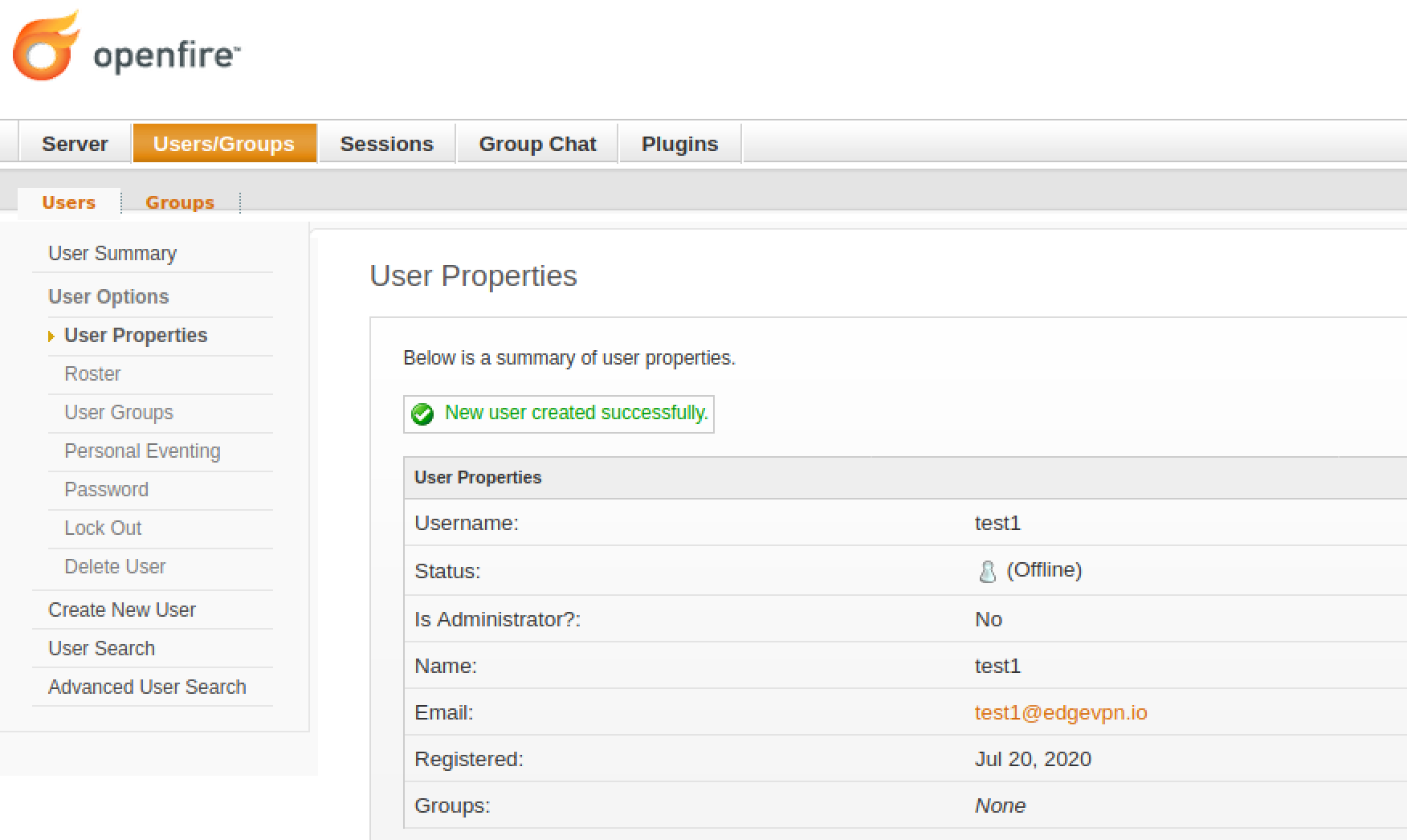Open User Summary in sidebar
Viewport: 1407px width, 840px height.
(112, 253)
